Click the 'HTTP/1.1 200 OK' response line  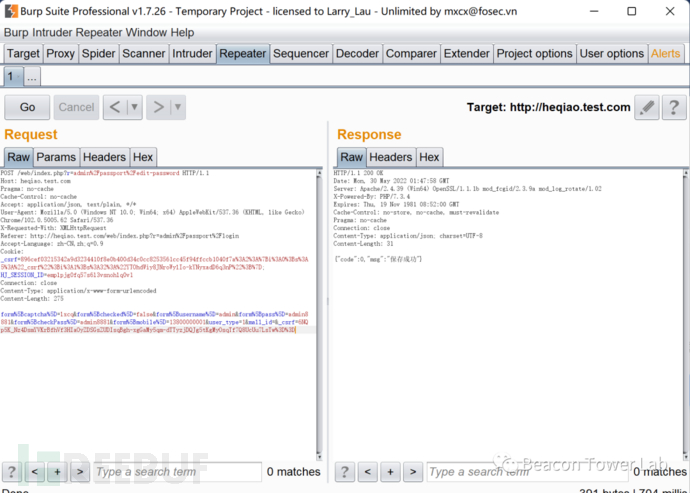358,173
